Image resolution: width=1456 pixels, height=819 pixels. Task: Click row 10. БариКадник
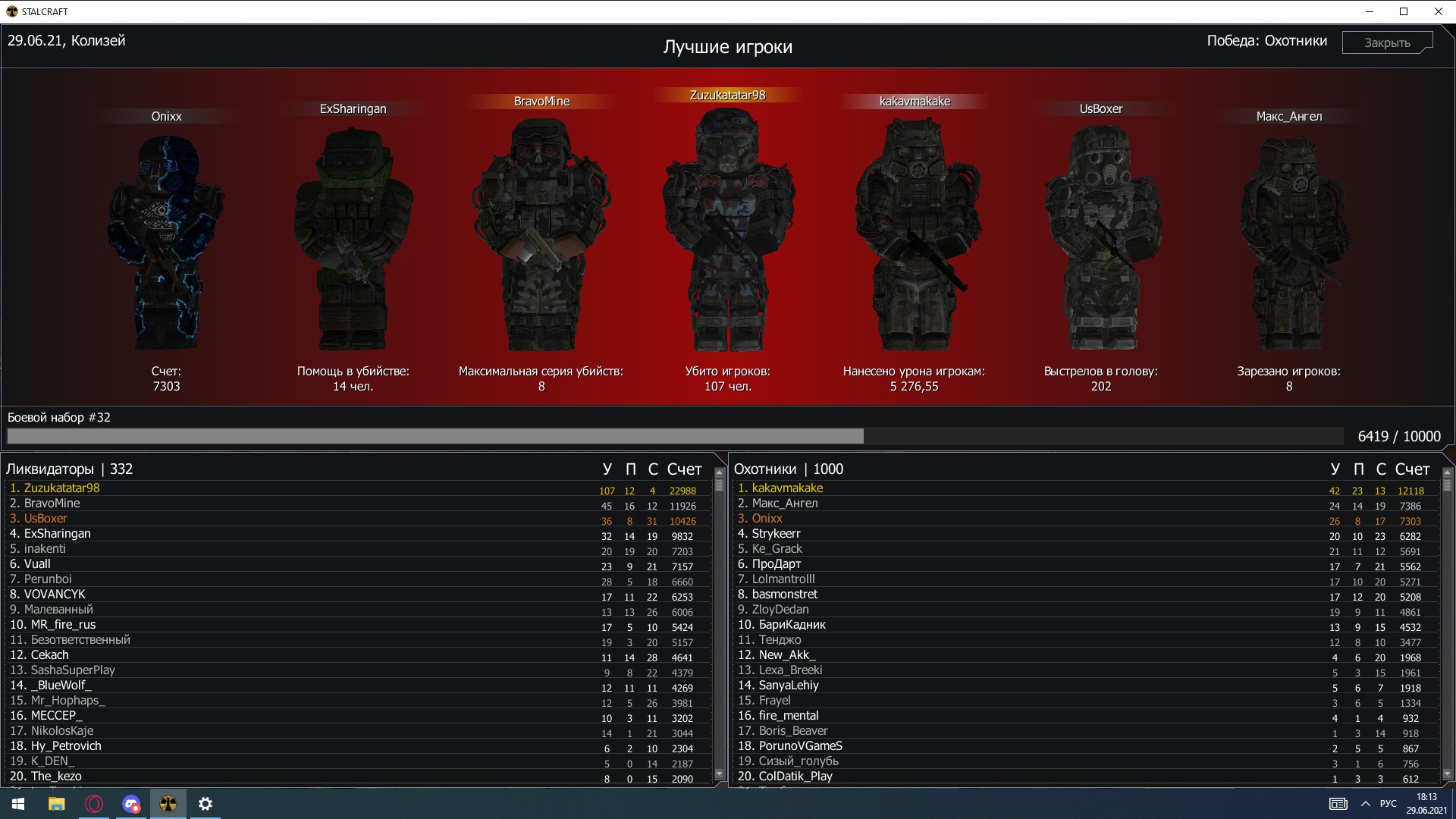pyautogui.click(x=1087, y=625)
